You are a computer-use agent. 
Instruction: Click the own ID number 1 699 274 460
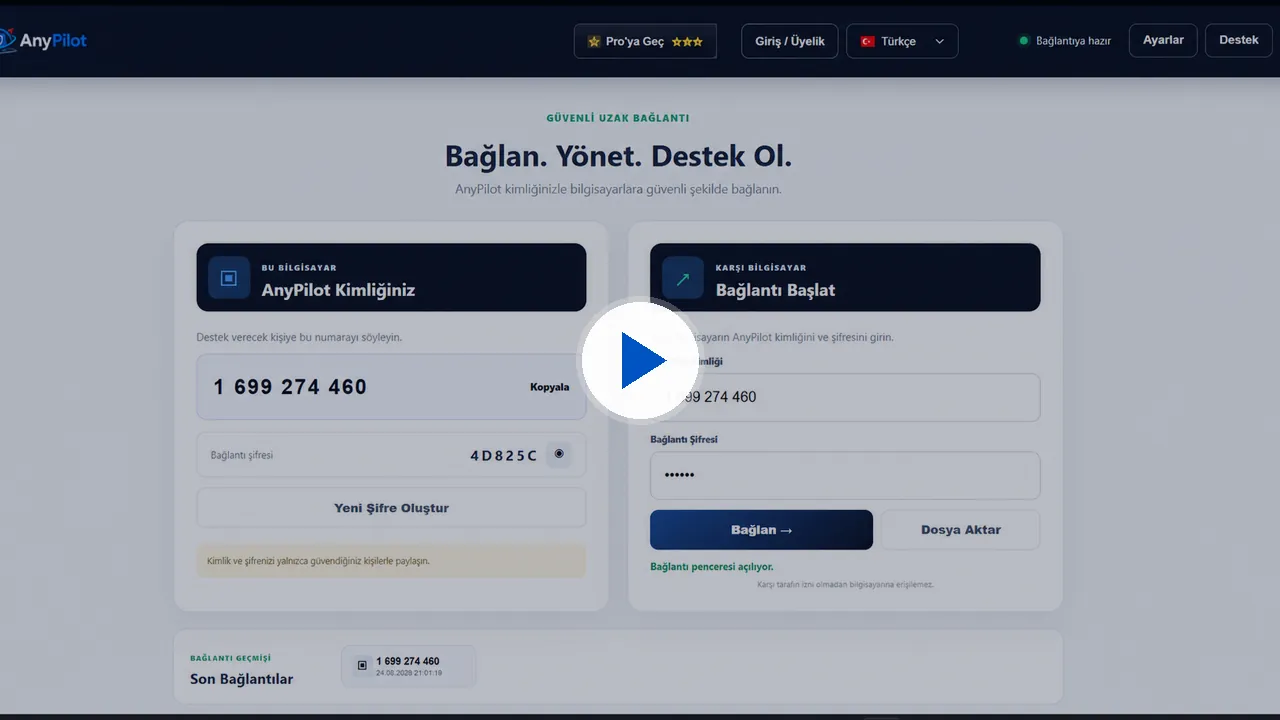tap(290, 387)
